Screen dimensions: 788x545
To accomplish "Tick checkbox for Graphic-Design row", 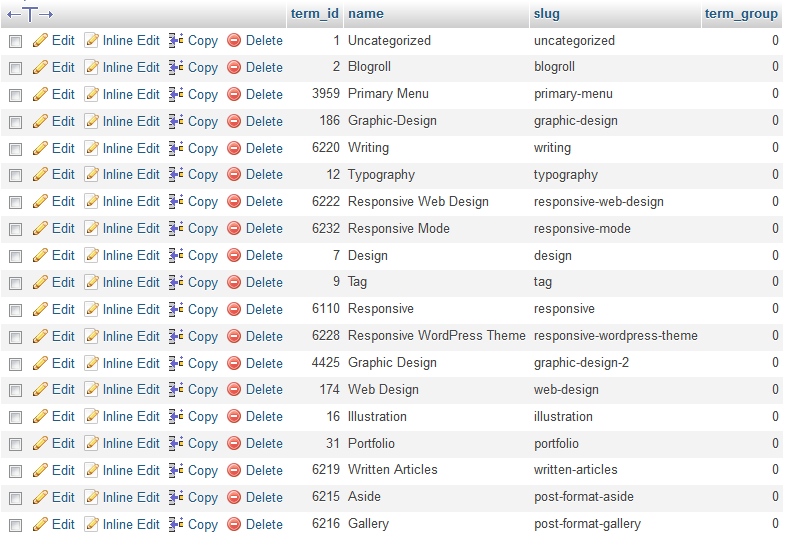I will [16, 122].
